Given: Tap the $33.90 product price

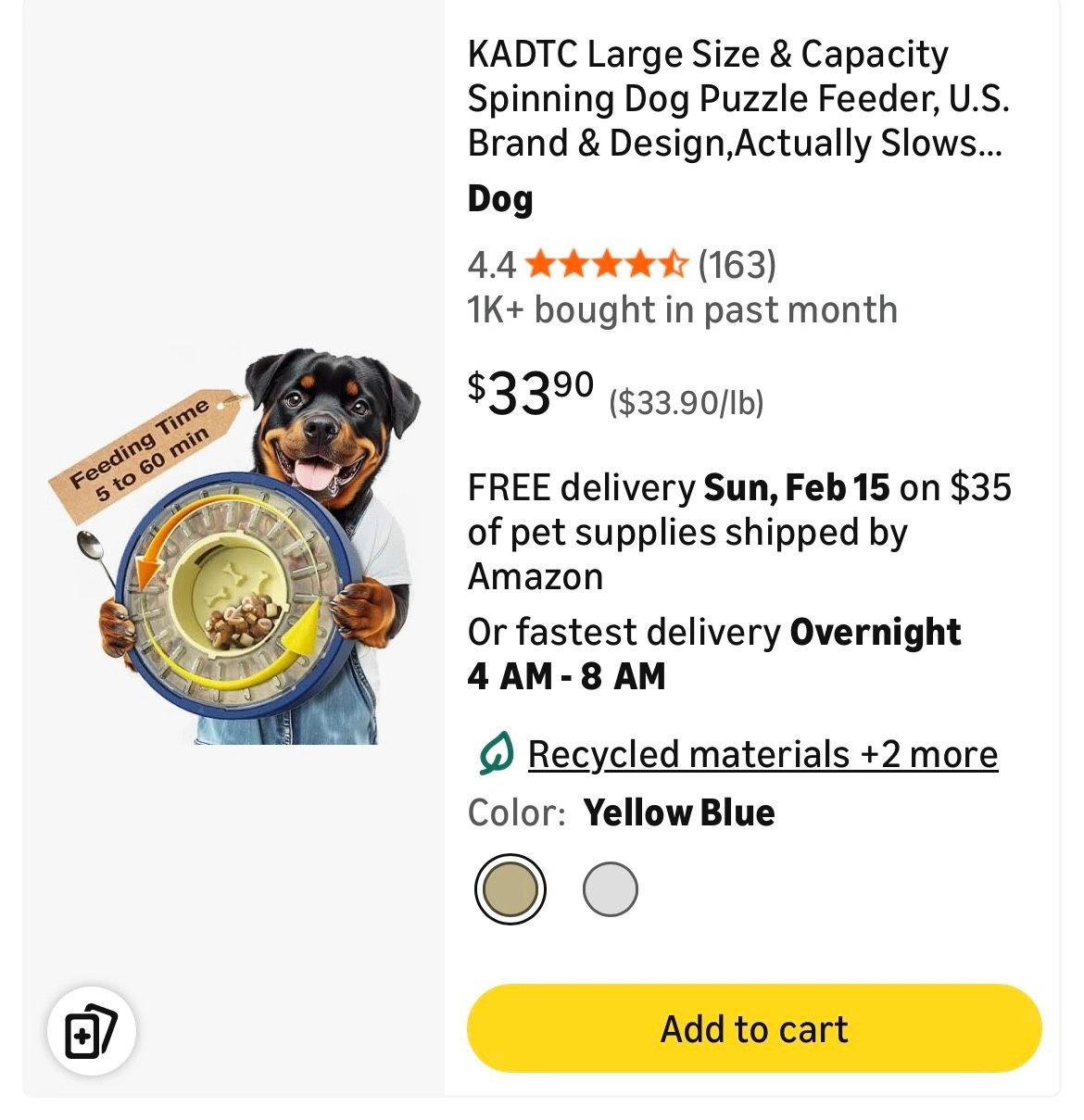Looking at the screenshot, I should 530,393.
